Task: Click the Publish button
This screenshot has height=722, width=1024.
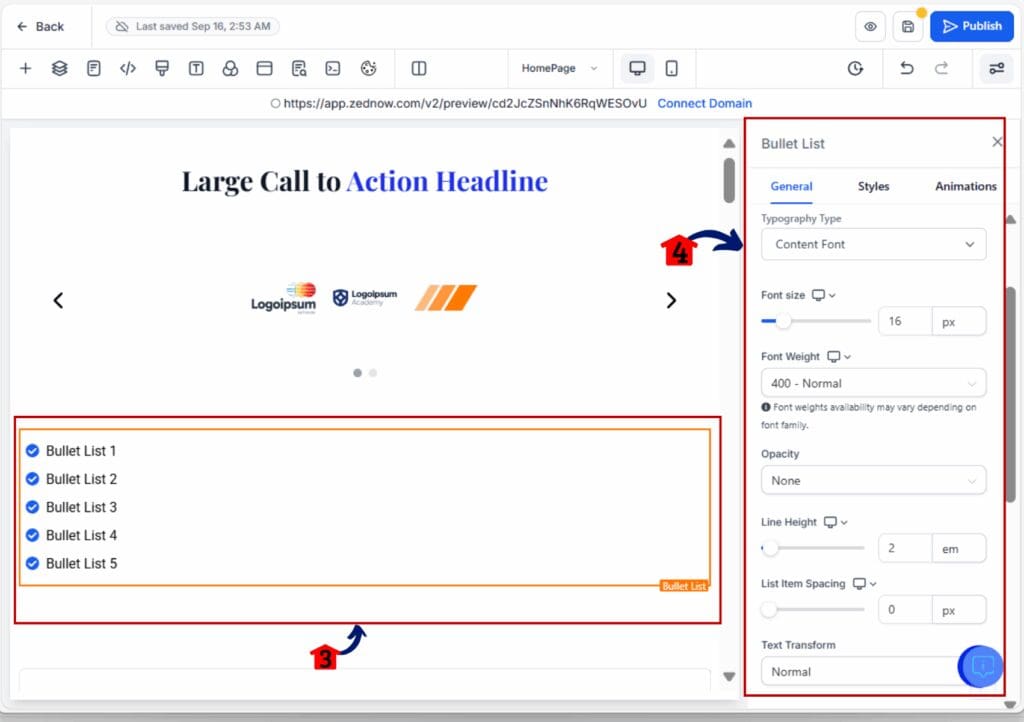Action: tap(971, 27)
